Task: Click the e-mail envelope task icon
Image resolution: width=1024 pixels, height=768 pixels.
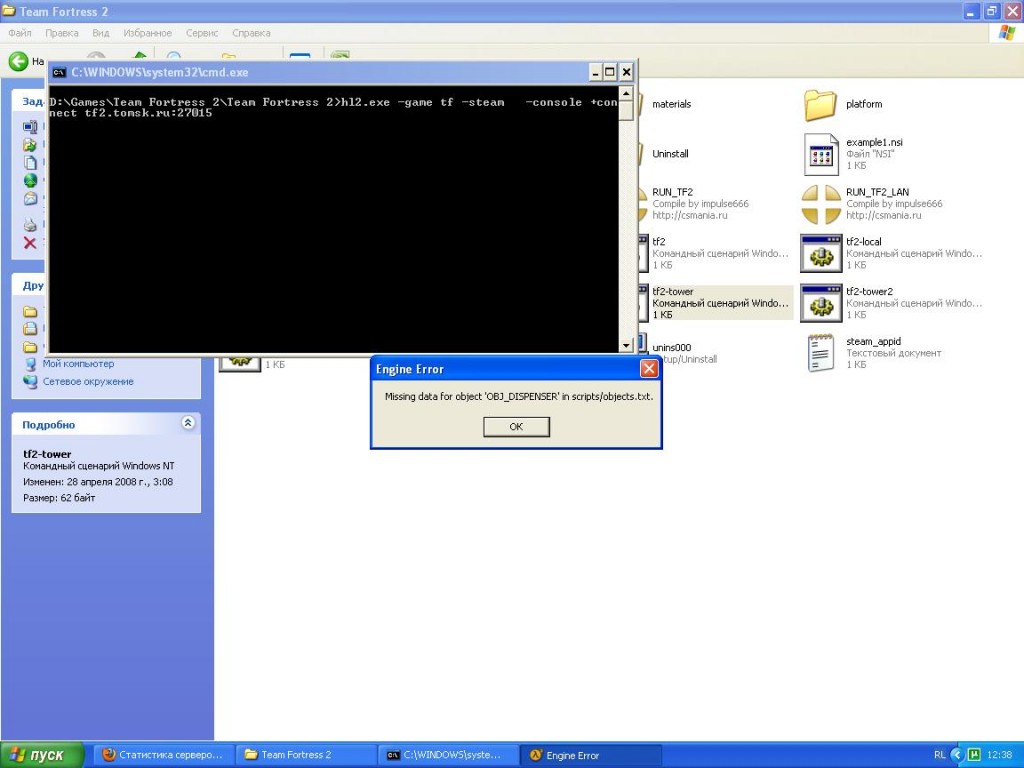Action: [30, 199]
